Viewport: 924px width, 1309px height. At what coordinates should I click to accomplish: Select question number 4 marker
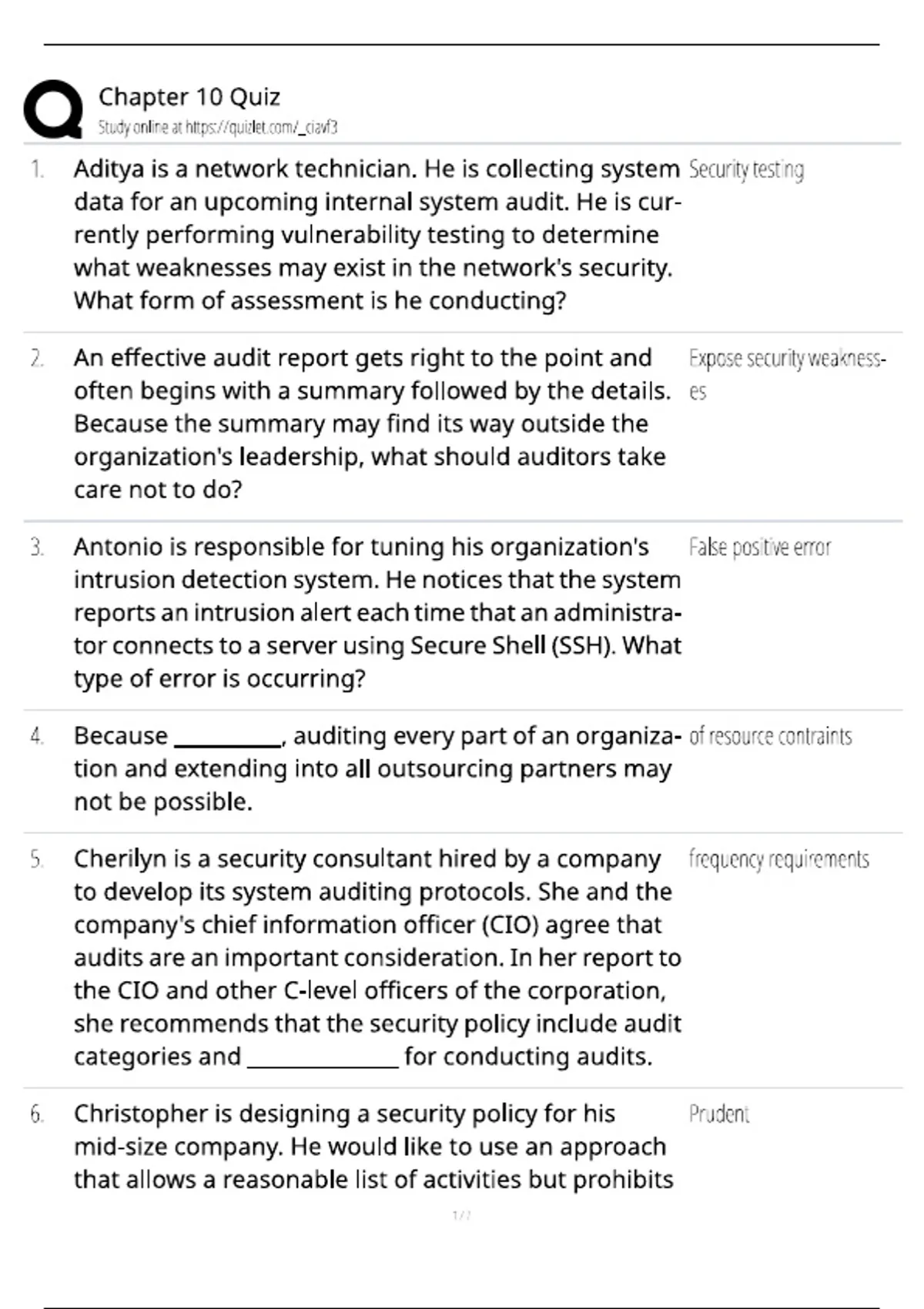pyautogui.click(x=37, y=736)
